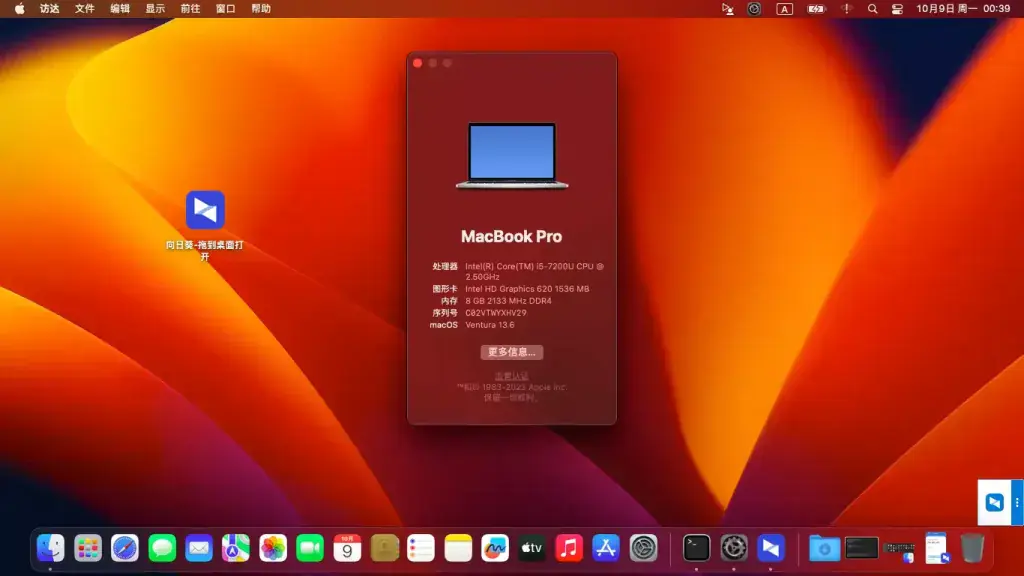This screenshot has height=576, width=1024.
Task: Click Intel Core i5-7200U processor text
Action: click(x=534, y=272)
